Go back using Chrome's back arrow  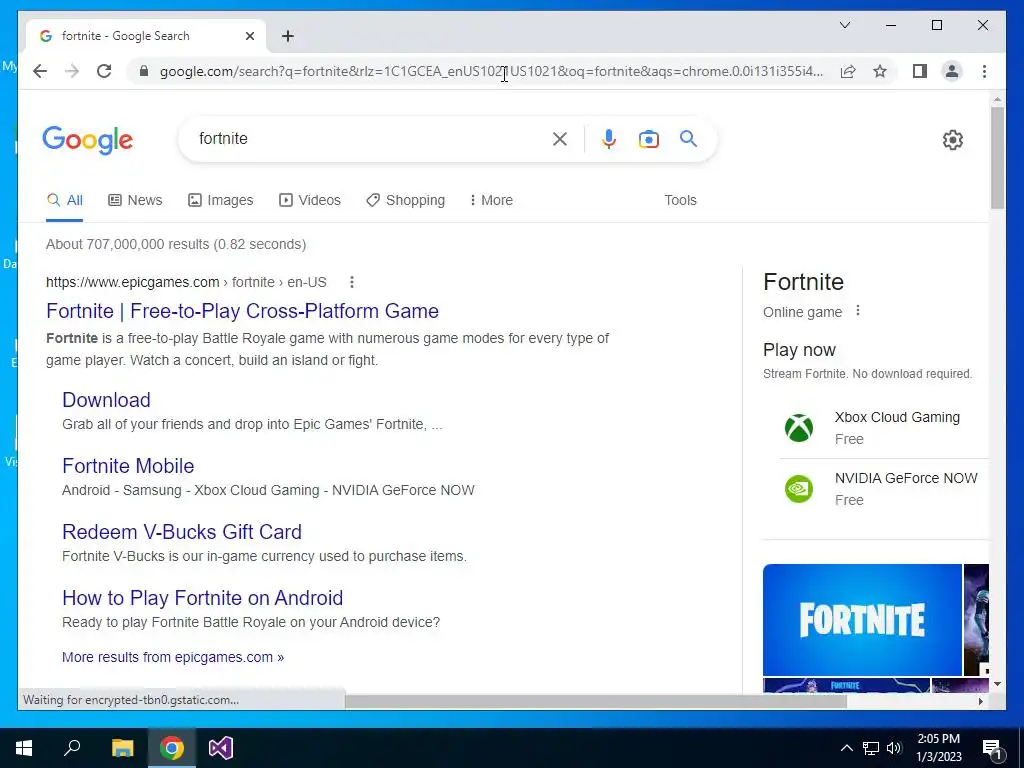click(x=40, y=71)
